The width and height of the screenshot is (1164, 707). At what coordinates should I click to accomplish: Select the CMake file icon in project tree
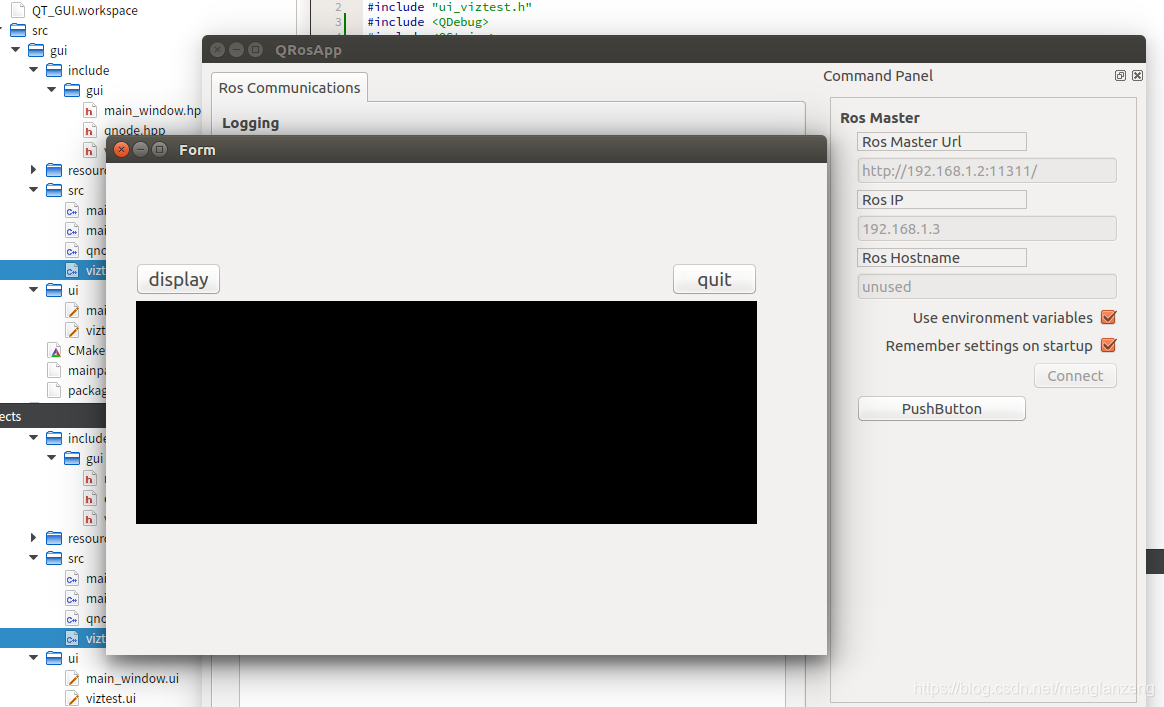pos(54,351)
